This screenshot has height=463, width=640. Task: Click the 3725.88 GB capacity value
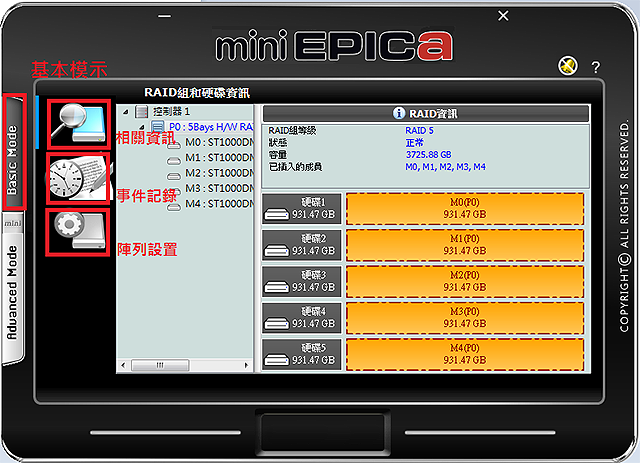click(x=429, y=155)
